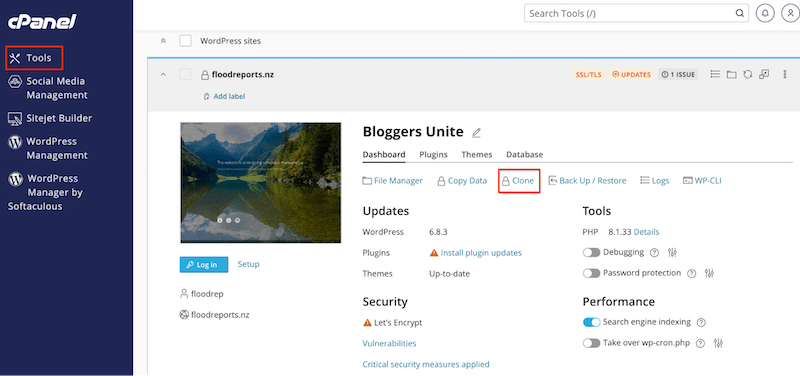Click Themes Up-to-date status
This screenshot has height=376, width=800.
point(449,274)
